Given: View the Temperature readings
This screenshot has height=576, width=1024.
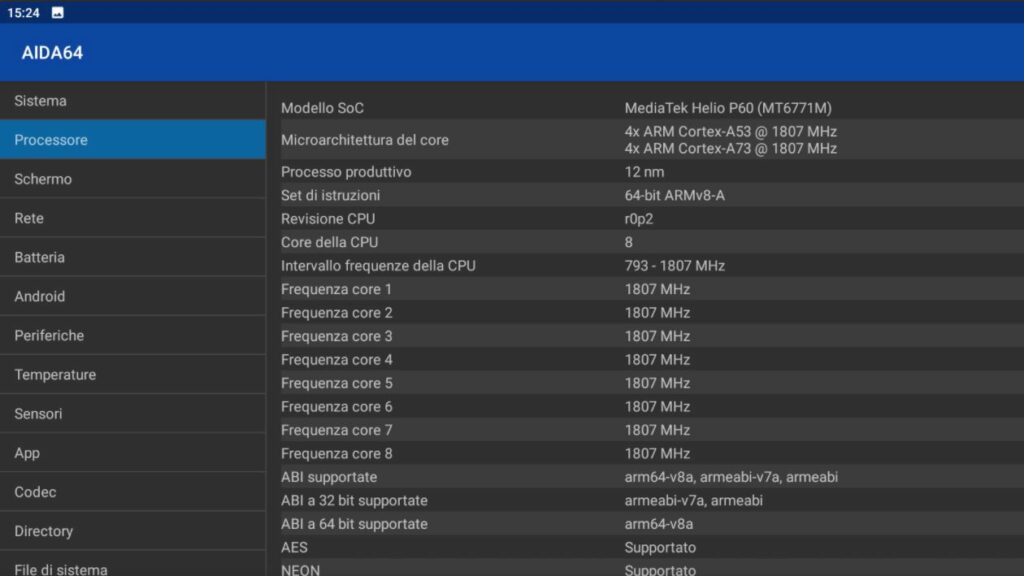Looking at the screenshot, I should click(132, 374).
